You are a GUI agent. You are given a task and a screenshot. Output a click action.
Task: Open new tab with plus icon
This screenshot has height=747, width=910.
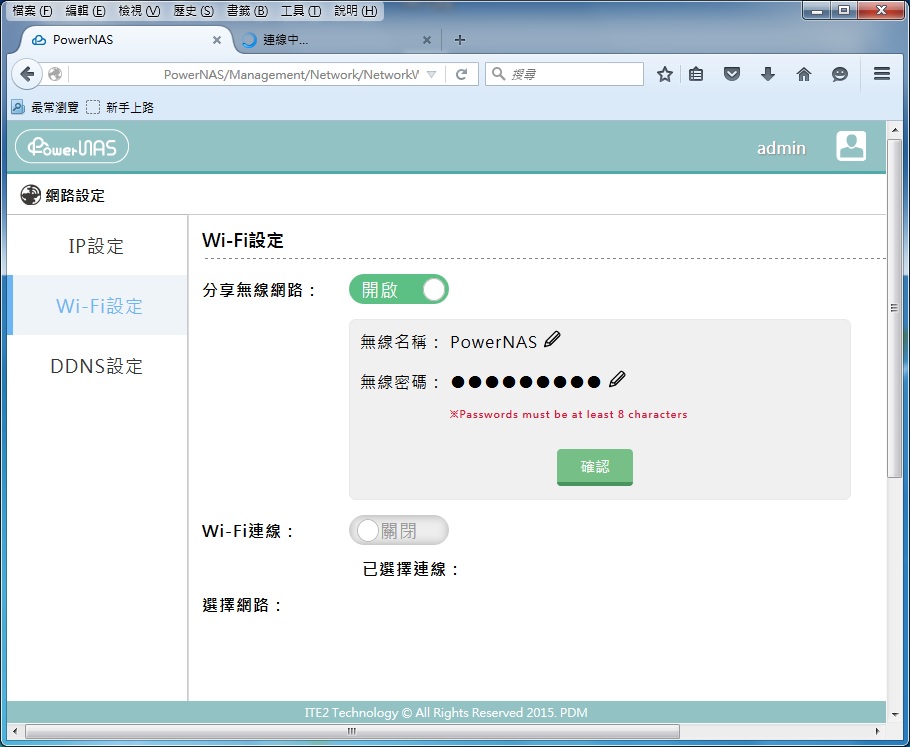pyautogui.click(x=460, y=40)
